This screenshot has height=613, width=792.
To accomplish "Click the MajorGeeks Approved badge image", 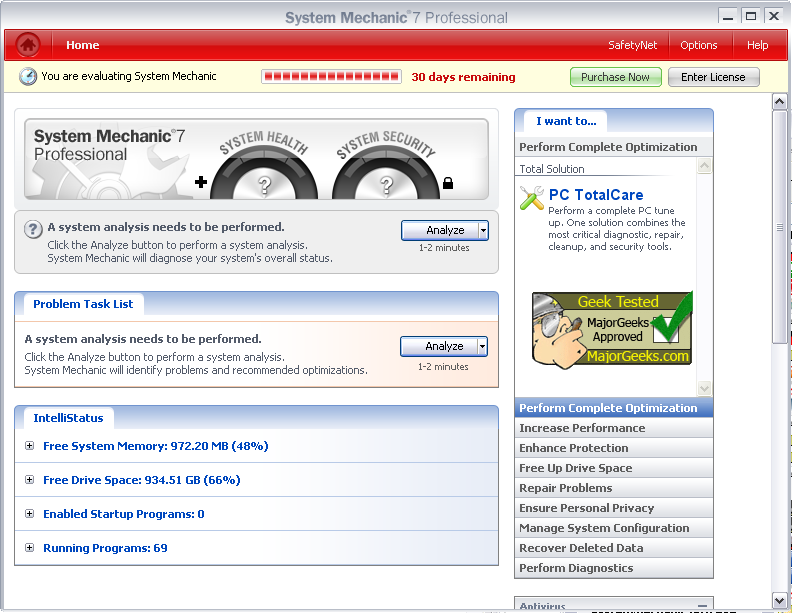I will point(612,329).
